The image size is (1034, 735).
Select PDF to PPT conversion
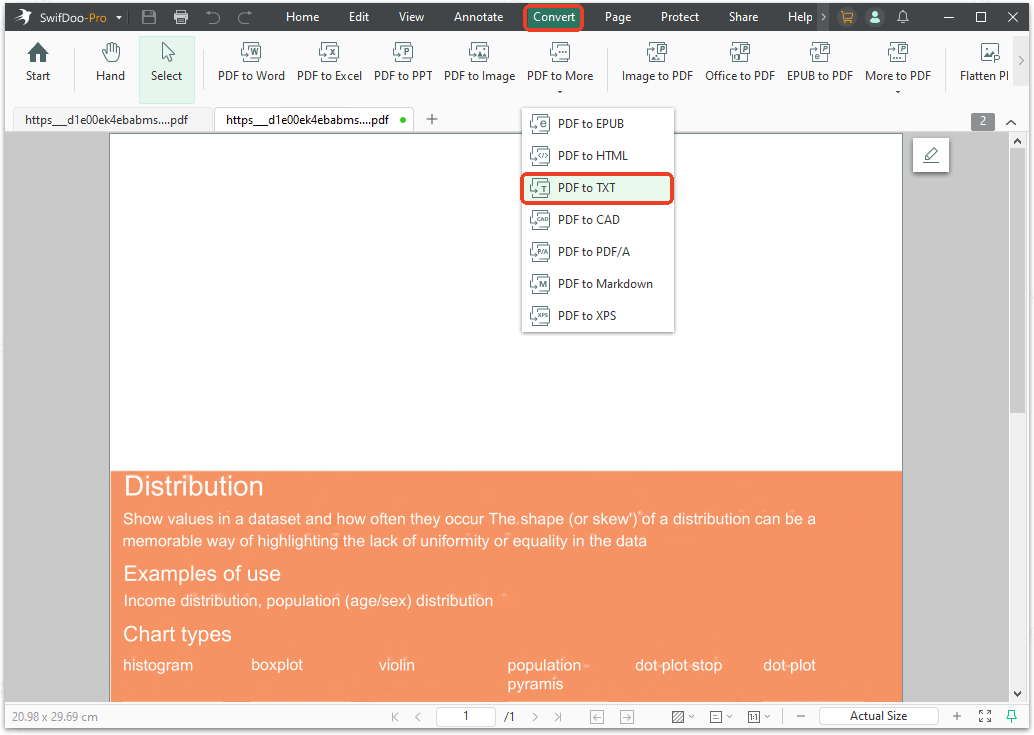tap(403, 62)
